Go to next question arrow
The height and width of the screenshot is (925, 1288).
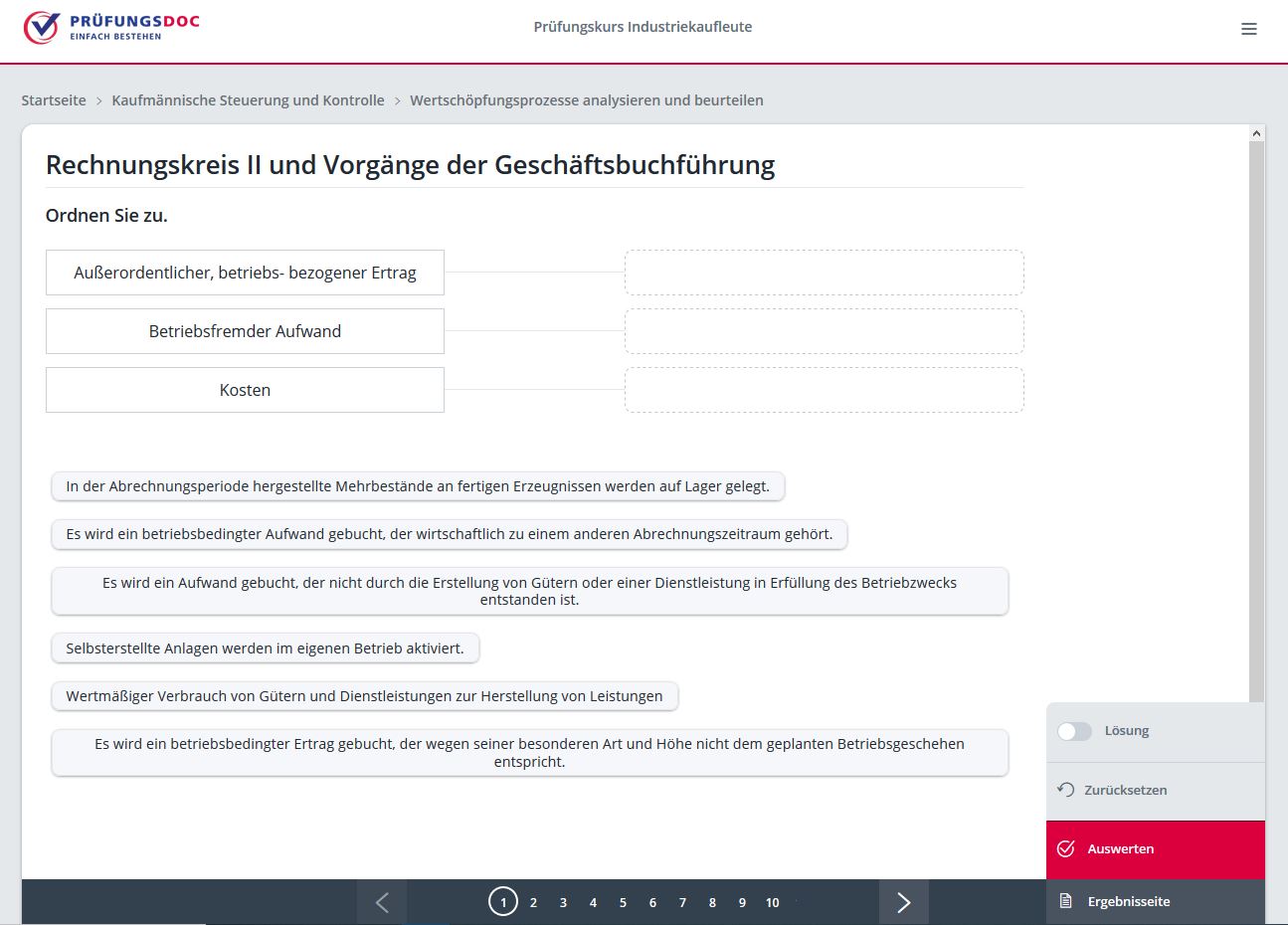903,902
